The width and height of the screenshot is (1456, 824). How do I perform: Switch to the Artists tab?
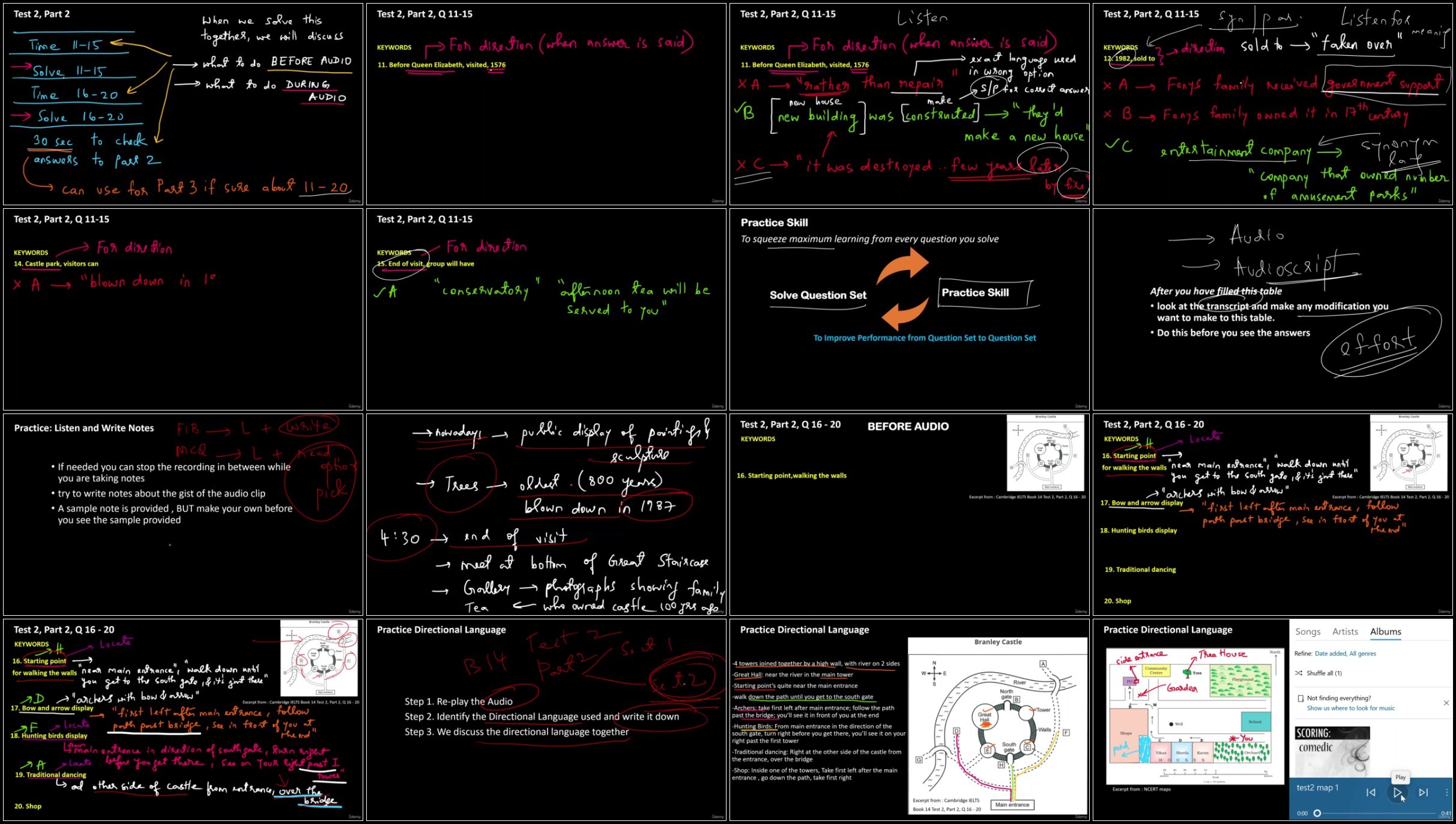coord(1345,631)
